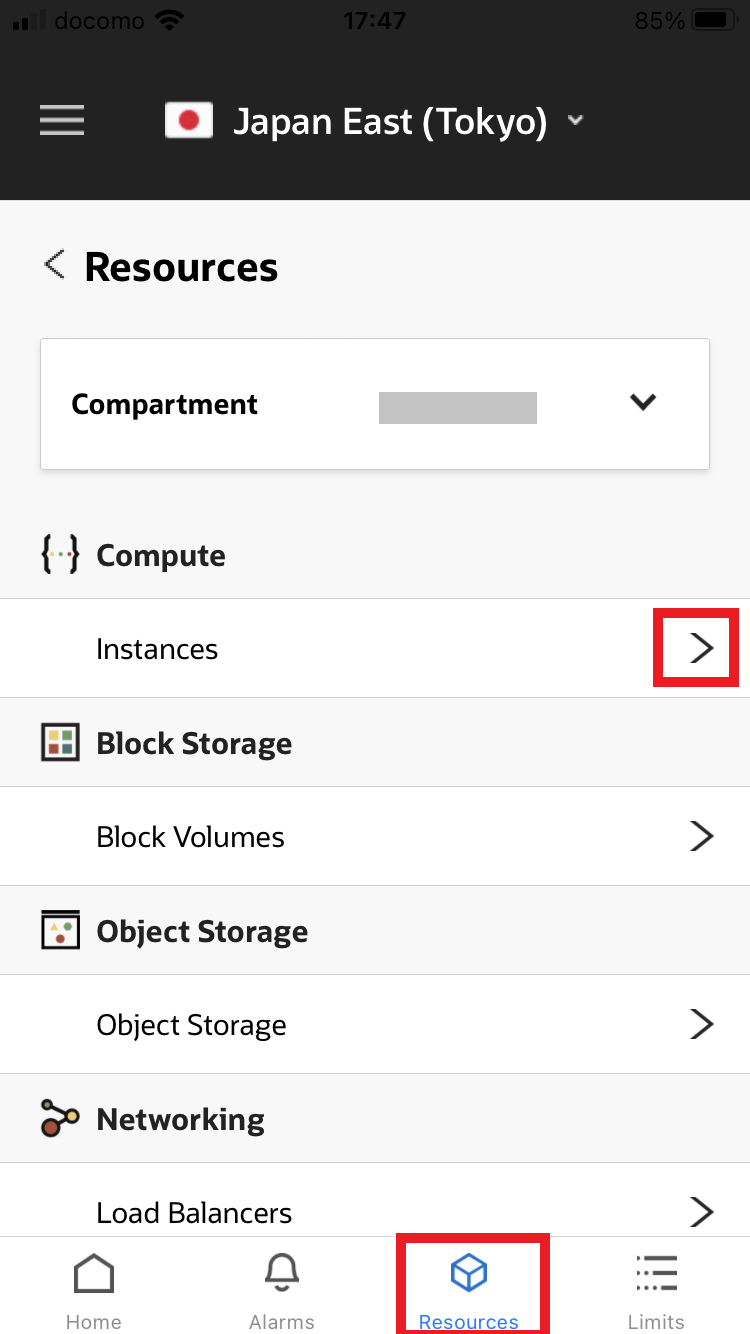Tap the Japan flag region icon
This screenshot has width=750, height=1334.
click(x=189, y=121)
